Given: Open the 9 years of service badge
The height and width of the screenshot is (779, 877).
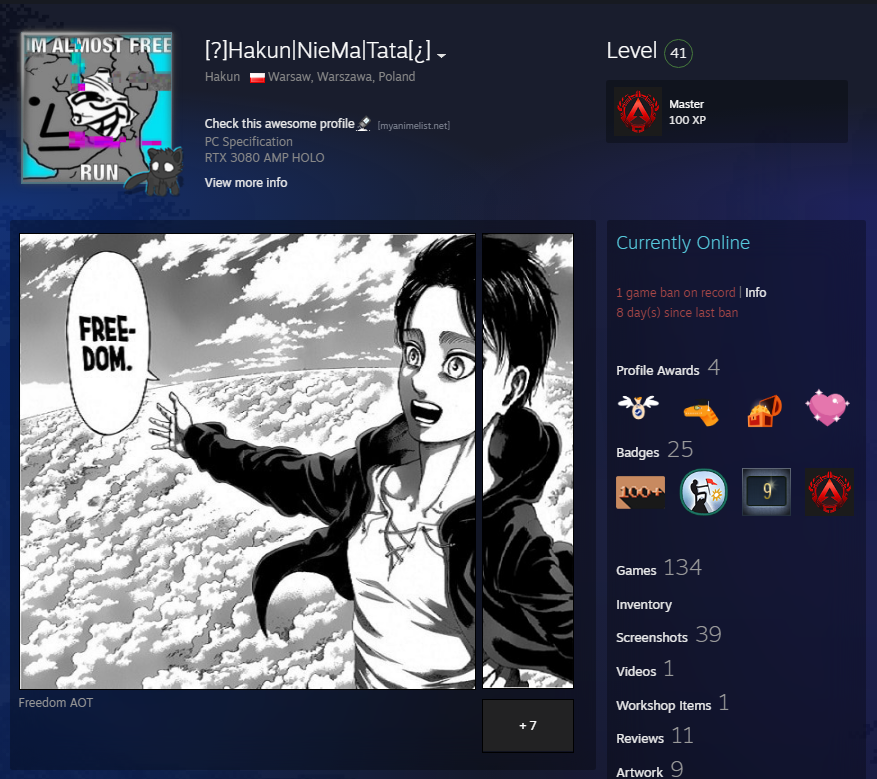Looking at the screenshot, I should click(x=766, y=492).
